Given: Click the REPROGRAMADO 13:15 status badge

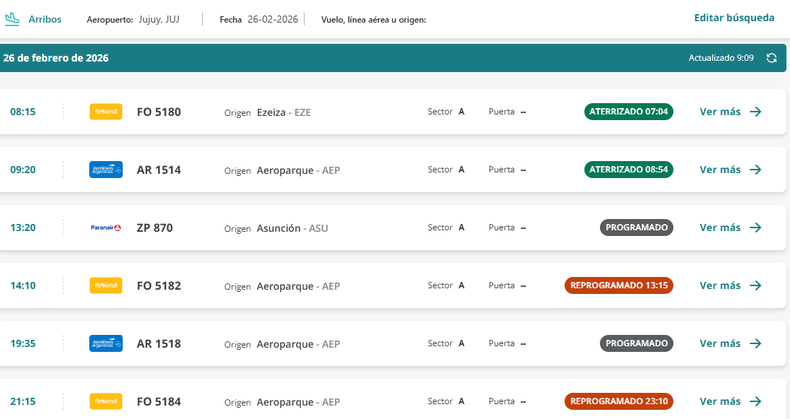Looking at the screenshot, I should tap(619, 286).
